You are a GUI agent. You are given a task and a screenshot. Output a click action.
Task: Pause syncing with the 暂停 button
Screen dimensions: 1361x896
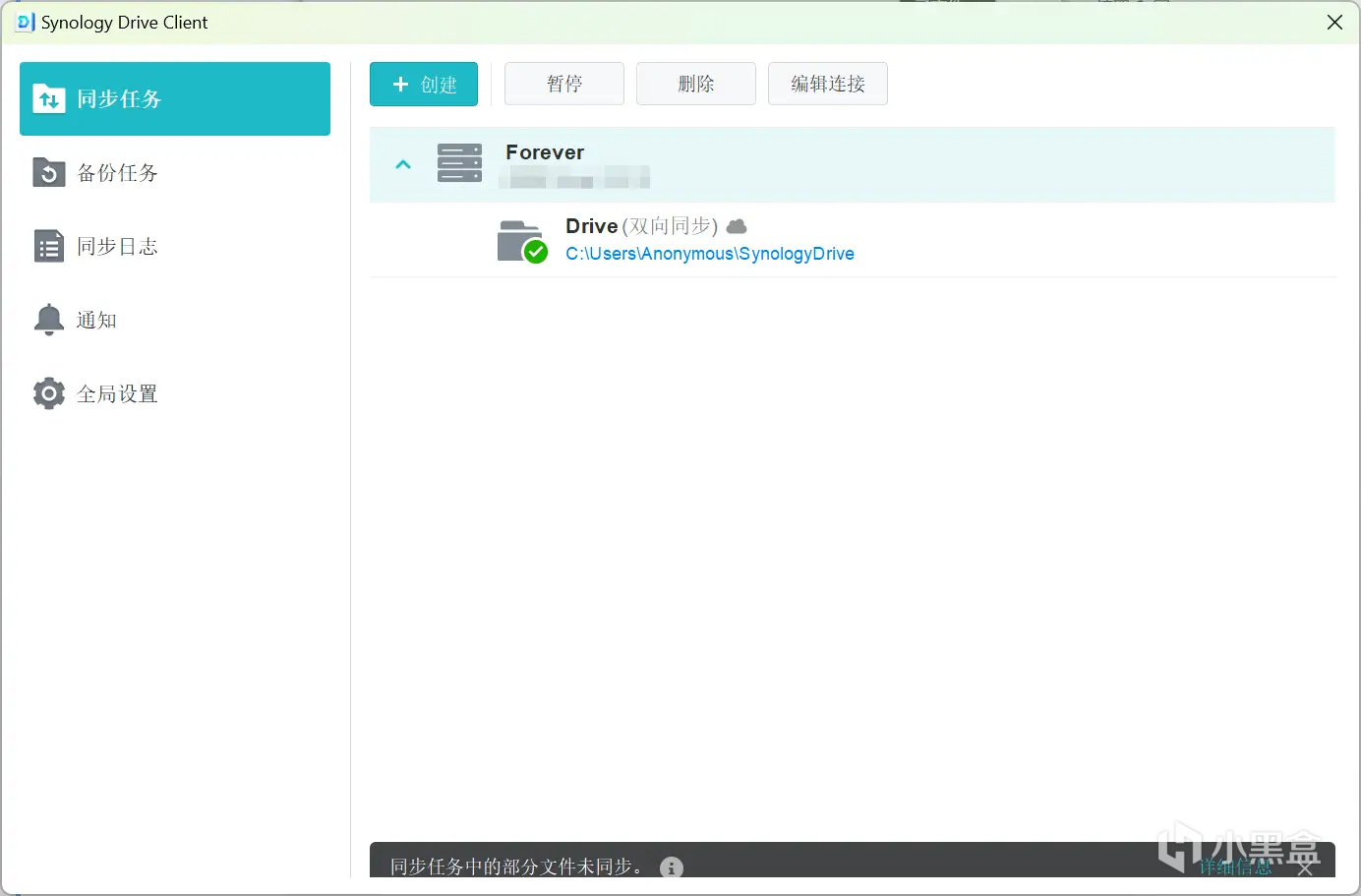coord(564,84)
